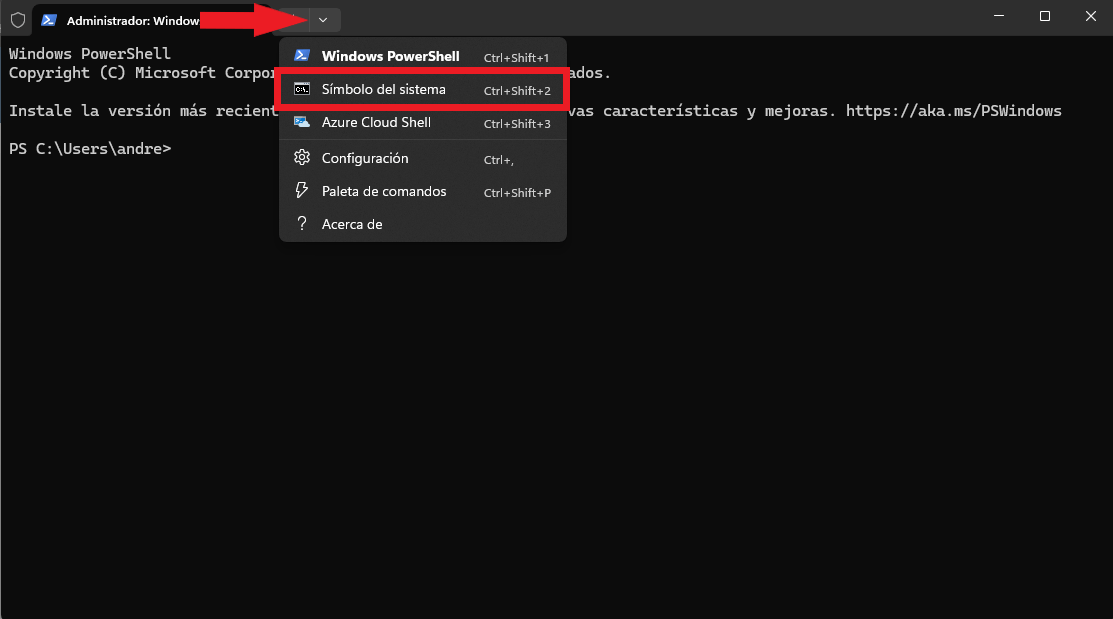Click the PowerShell icon in tab
This screenshot has height=619, width=1113.
pyautogui.click(x=49, y=20)
